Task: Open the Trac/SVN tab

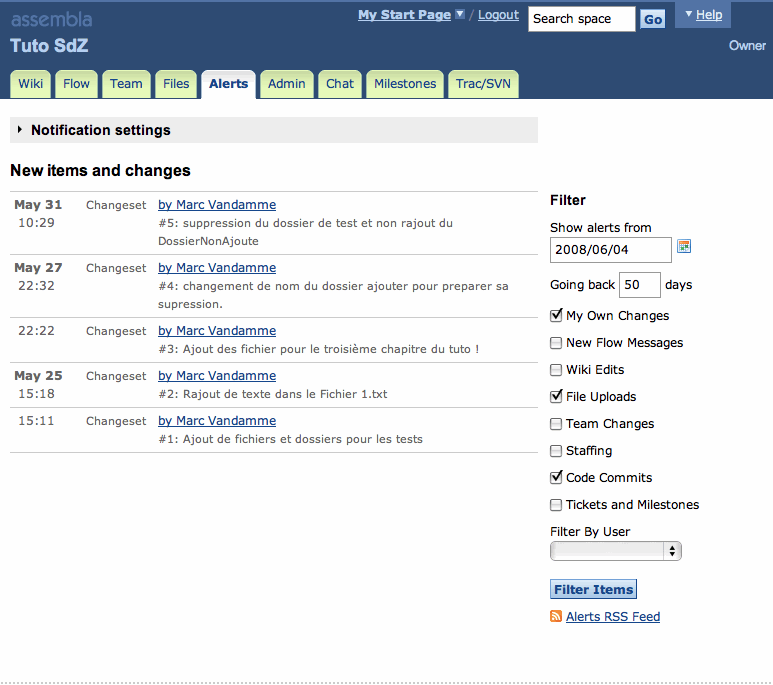Action: [483, 84]
